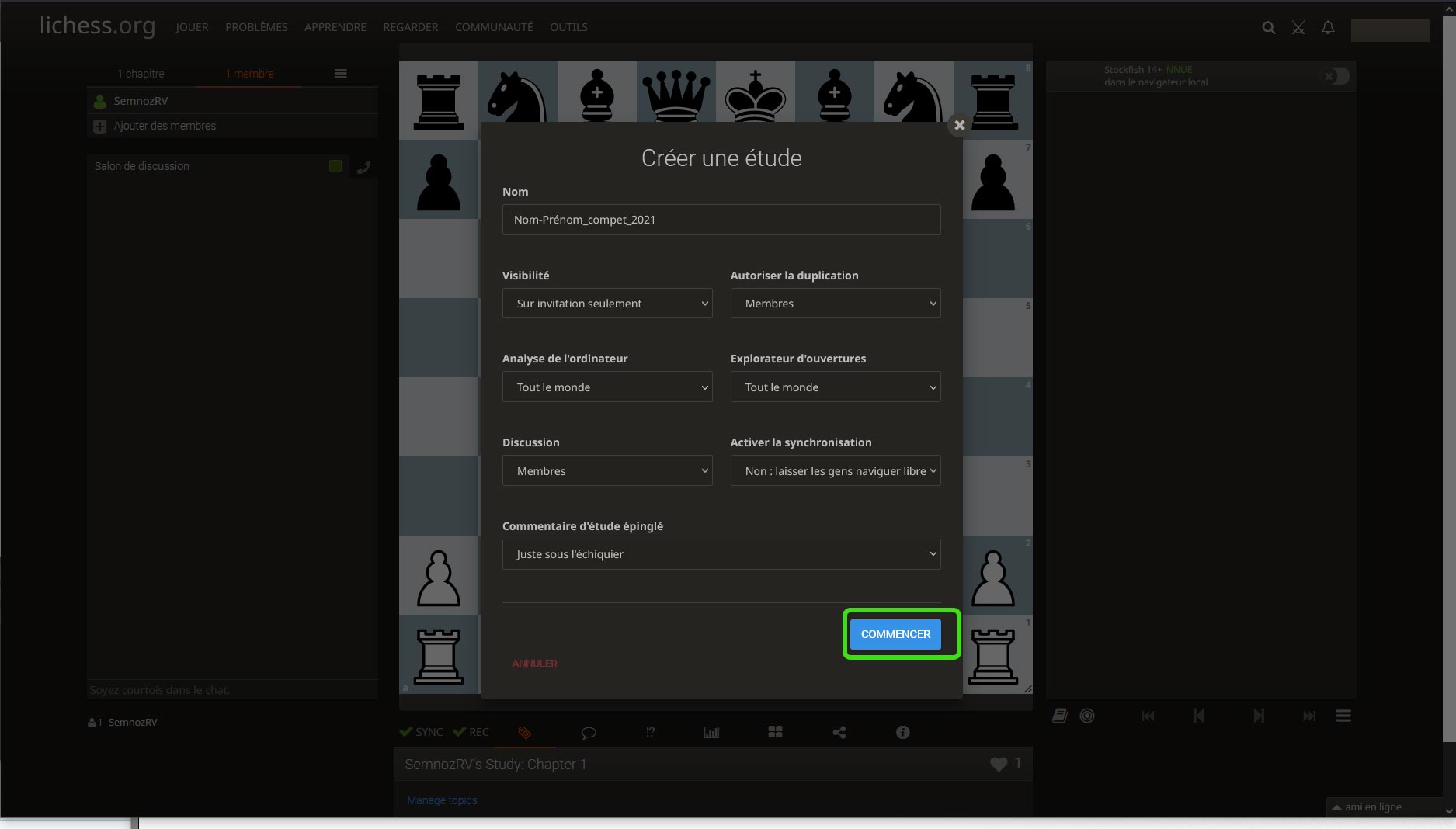Click the ANNULER link
This screenshot has height=829, width=1456.
tap(534, 664)
